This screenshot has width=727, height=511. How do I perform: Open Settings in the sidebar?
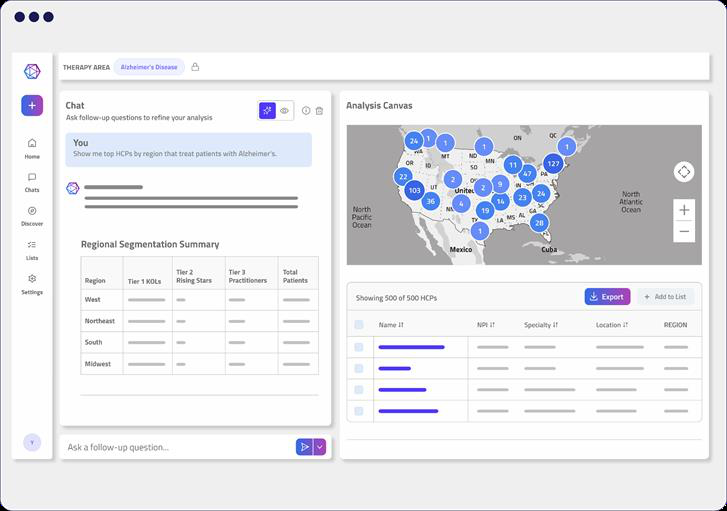click(x=32, y=284)
